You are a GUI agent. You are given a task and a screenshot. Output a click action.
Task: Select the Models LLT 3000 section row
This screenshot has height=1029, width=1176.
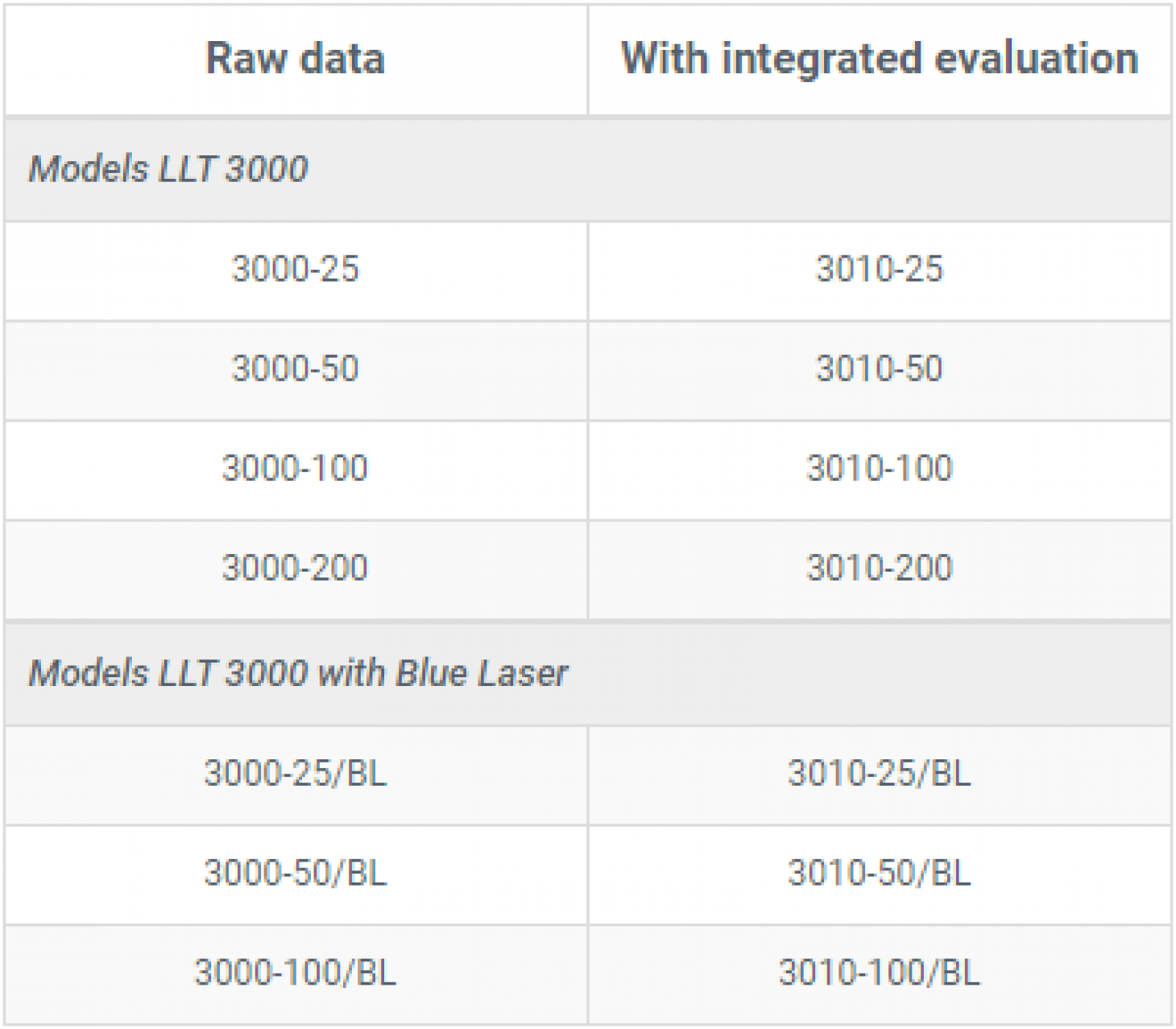168,169
